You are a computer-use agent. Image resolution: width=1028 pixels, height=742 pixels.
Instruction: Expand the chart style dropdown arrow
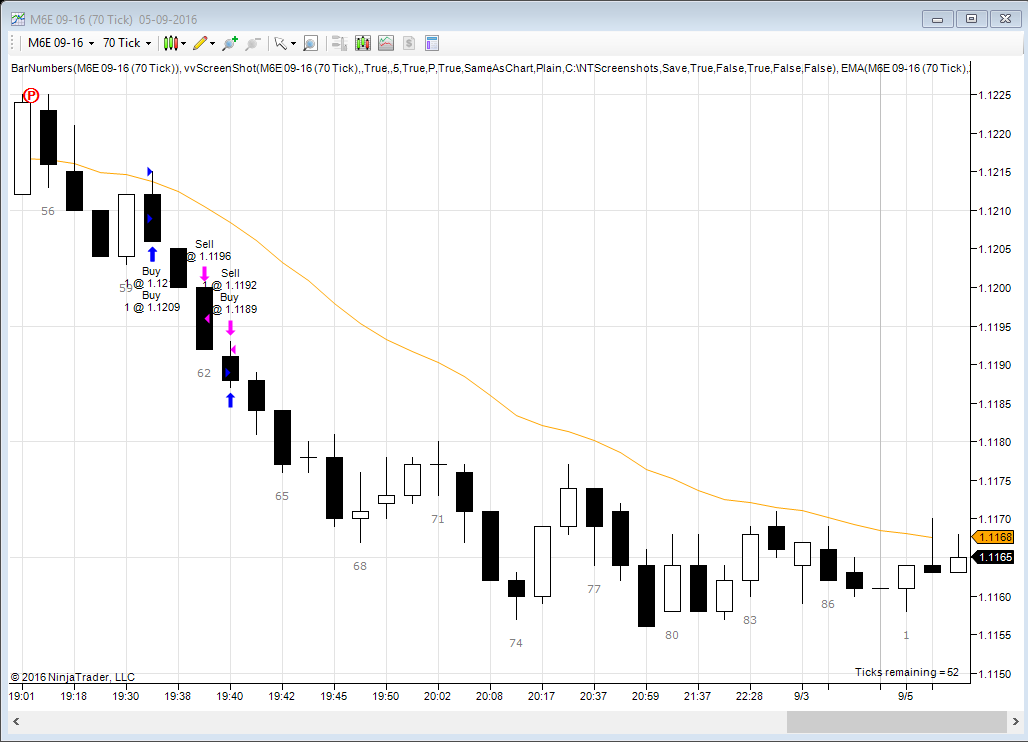point(184,44)
